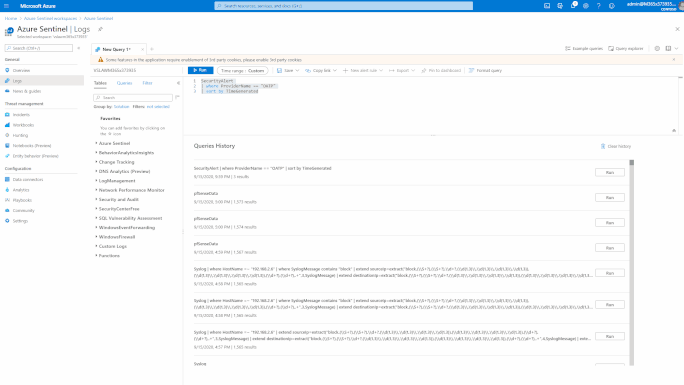Format the query text
684x385 pixels.
[485, 71]
